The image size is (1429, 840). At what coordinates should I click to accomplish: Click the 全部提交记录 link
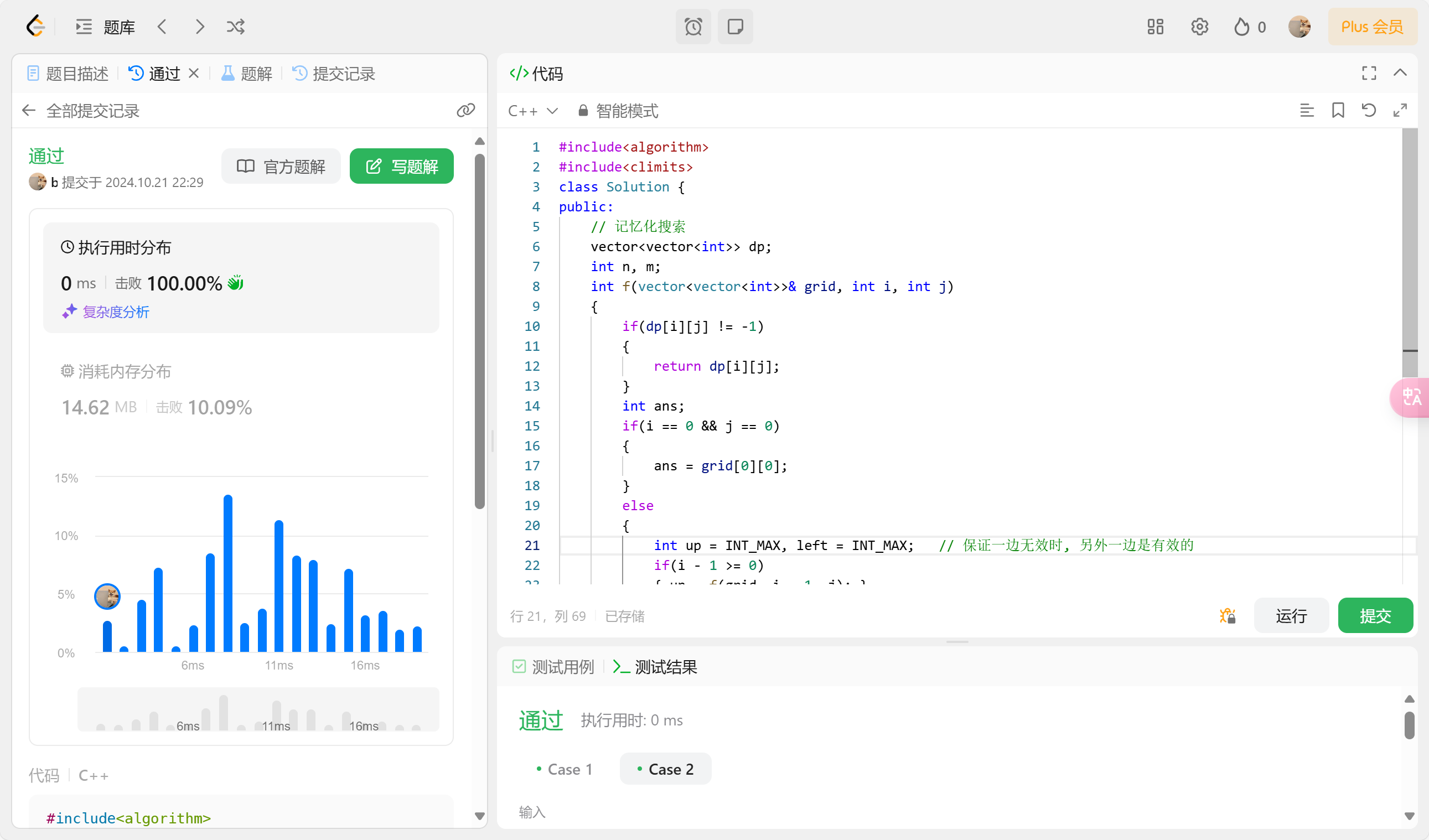pyautogui.click(x=93, y=110)
